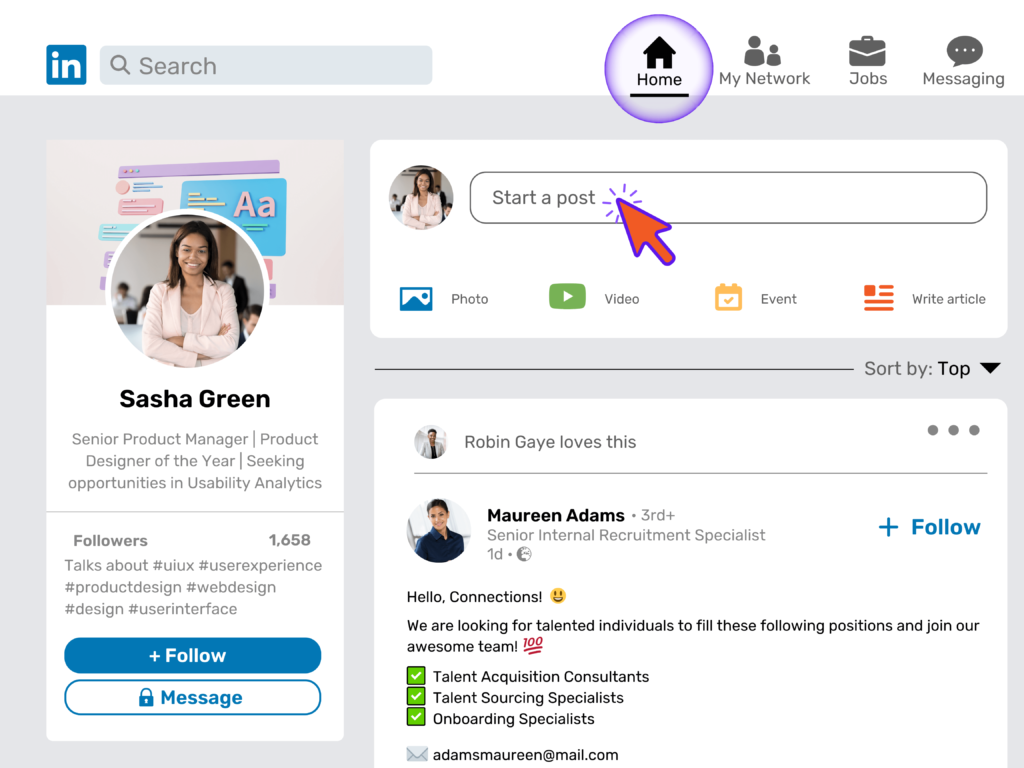This screenshot has width=1024, height=768.
Task: Click the globe visibility icon on Maureen's post
Action: (x=524, y=551)
